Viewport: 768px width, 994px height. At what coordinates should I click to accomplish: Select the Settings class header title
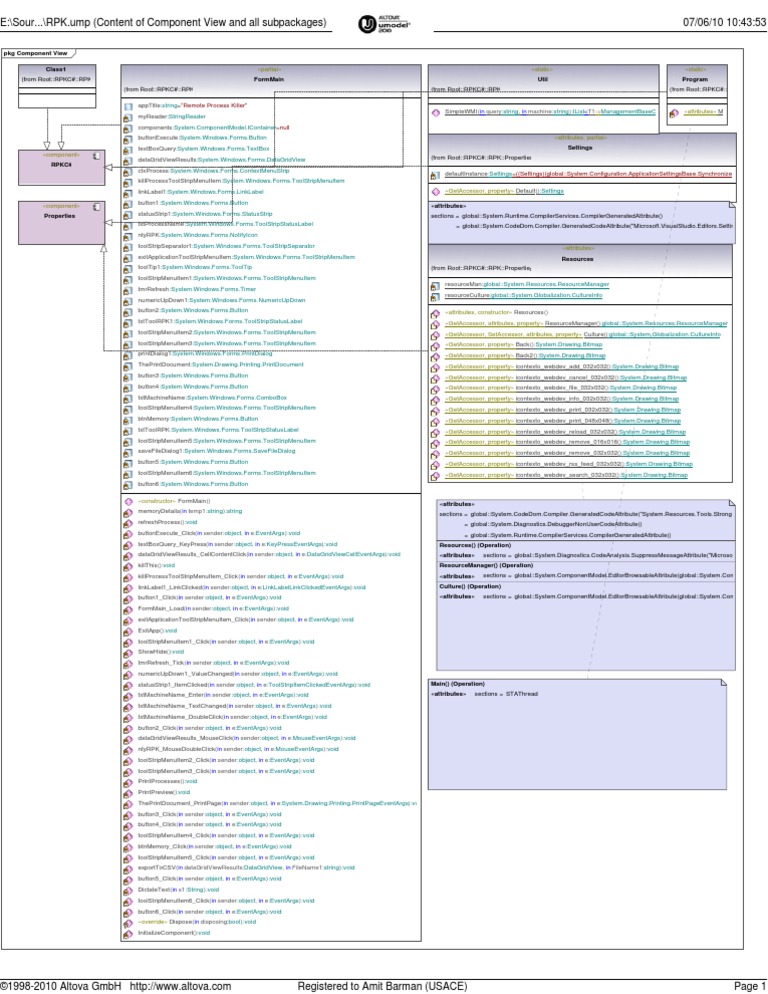click(x=580, y=147)
